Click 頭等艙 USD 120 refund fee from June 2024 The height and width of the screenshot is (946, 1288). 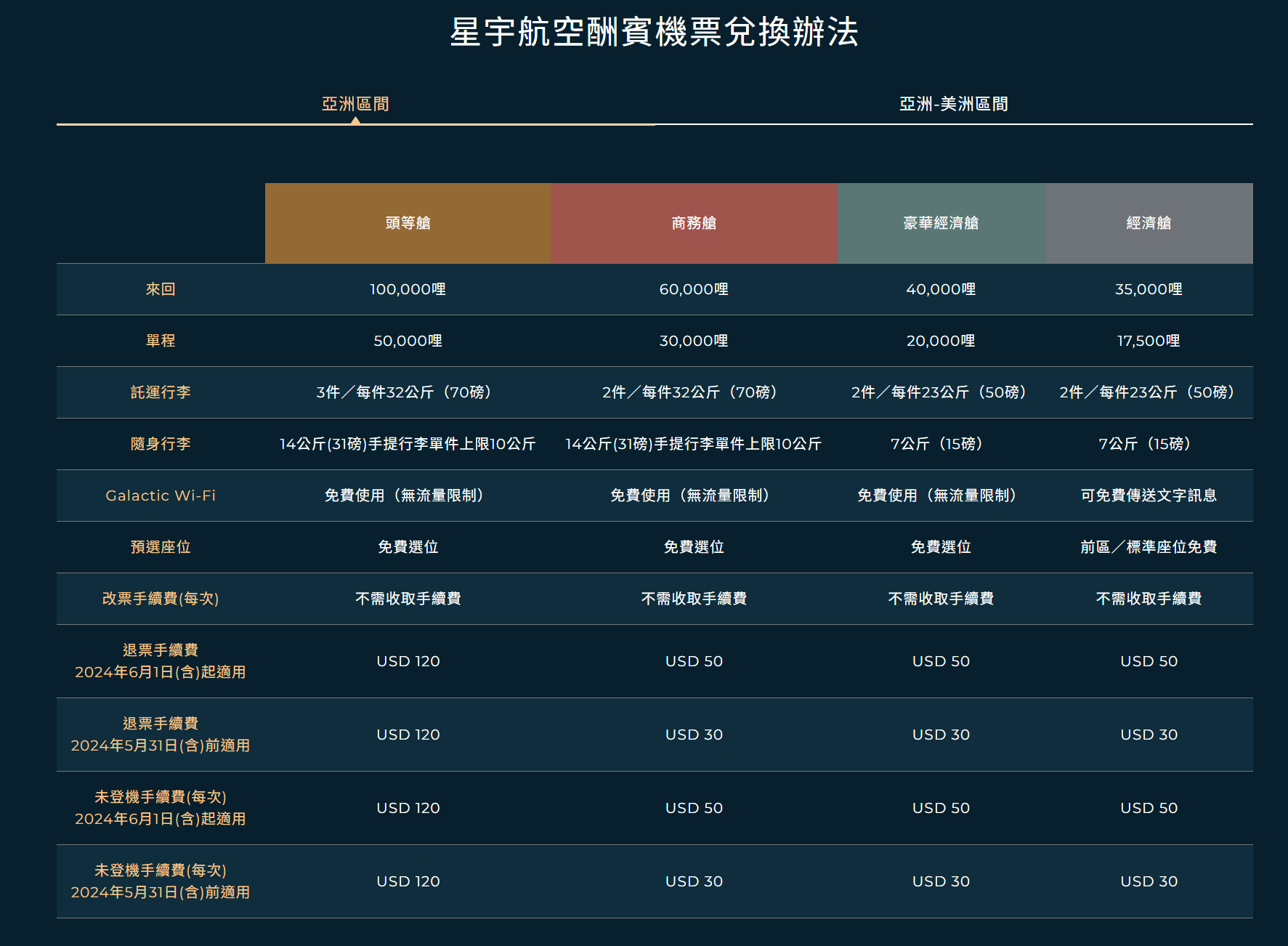(408, 661)
